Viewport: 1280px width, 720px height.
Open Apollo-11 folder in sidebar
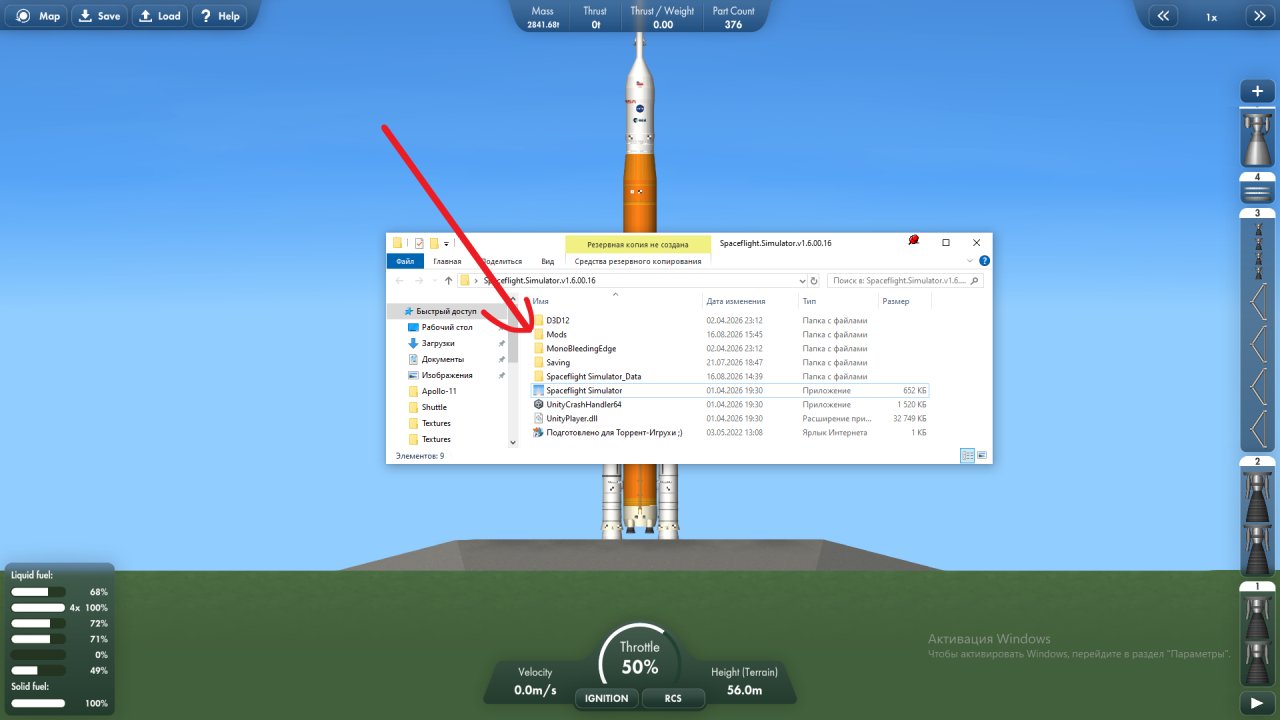coord(439,391)
